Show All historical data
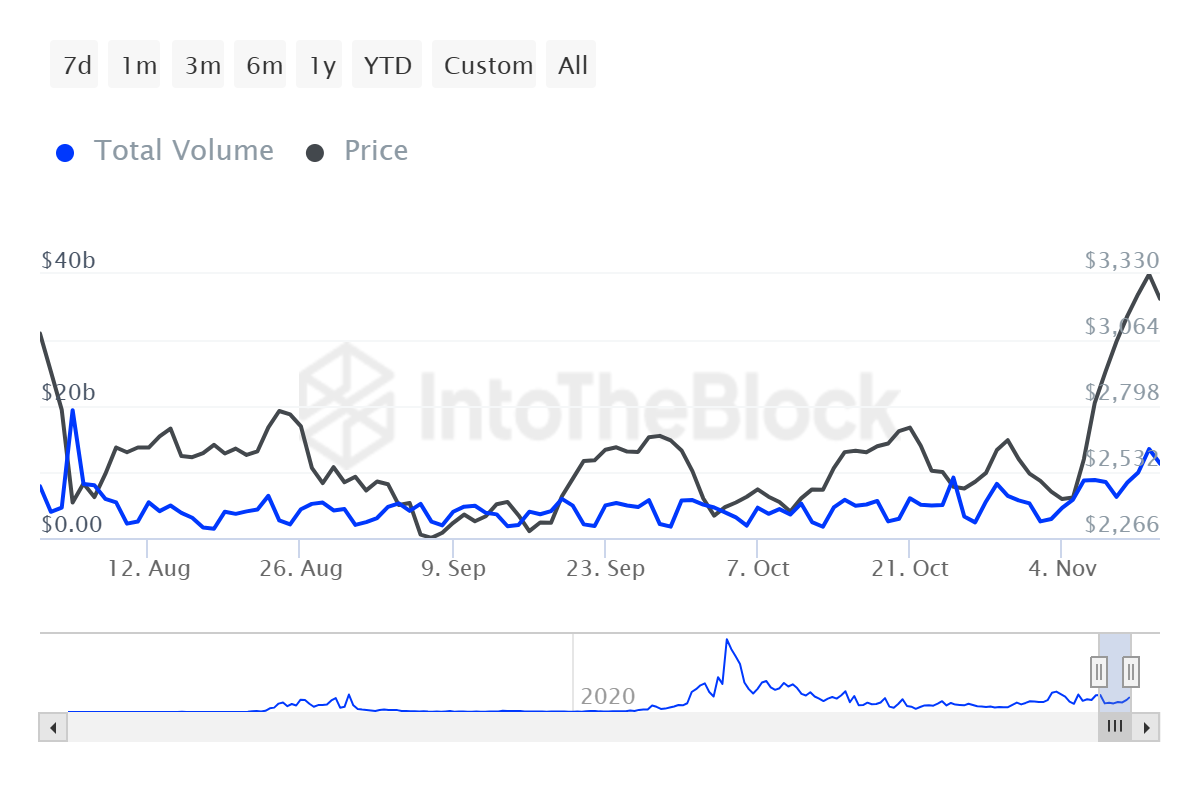Viewport: 1200px width, 800px height. pos(572,65)
